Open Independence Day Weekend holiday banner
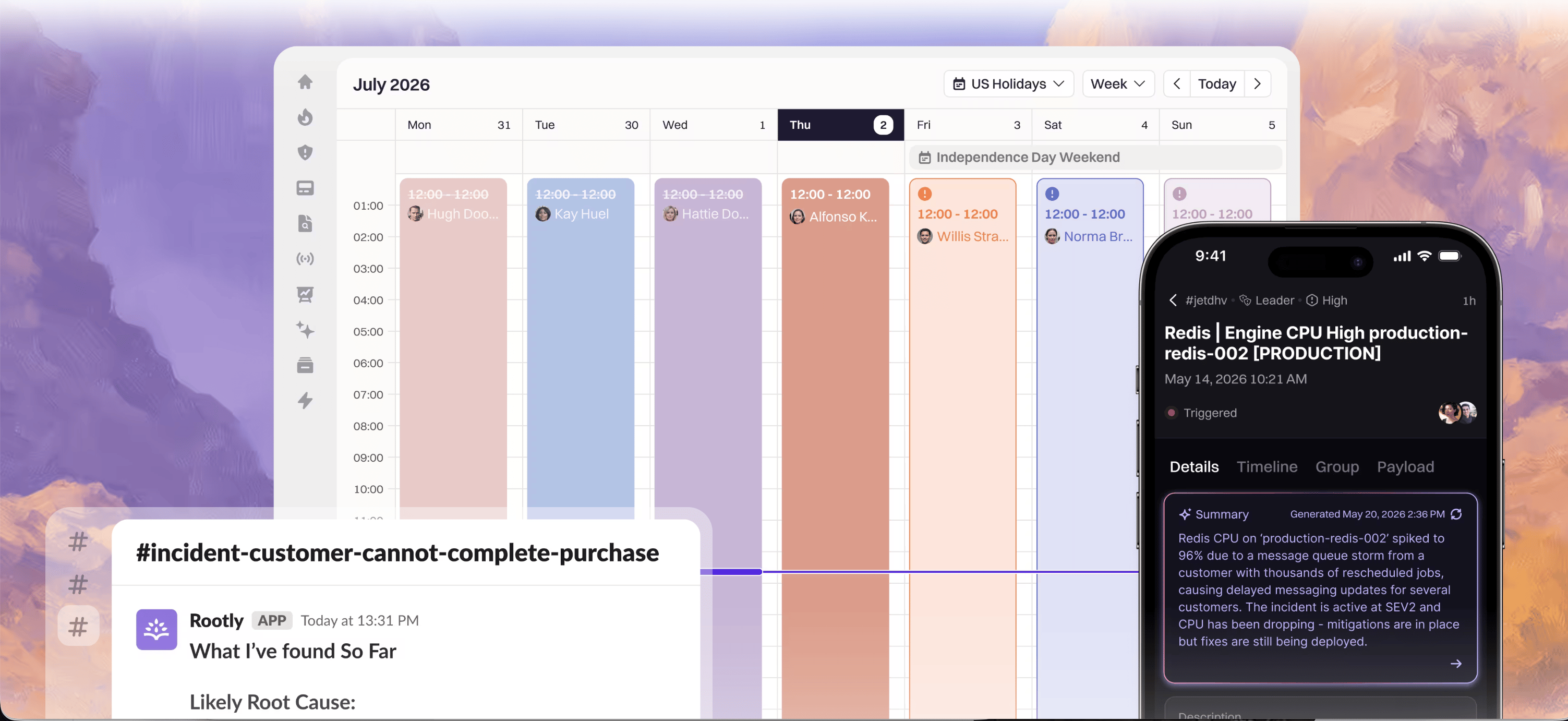The image size is (1568, 721). pos(1095,157)
